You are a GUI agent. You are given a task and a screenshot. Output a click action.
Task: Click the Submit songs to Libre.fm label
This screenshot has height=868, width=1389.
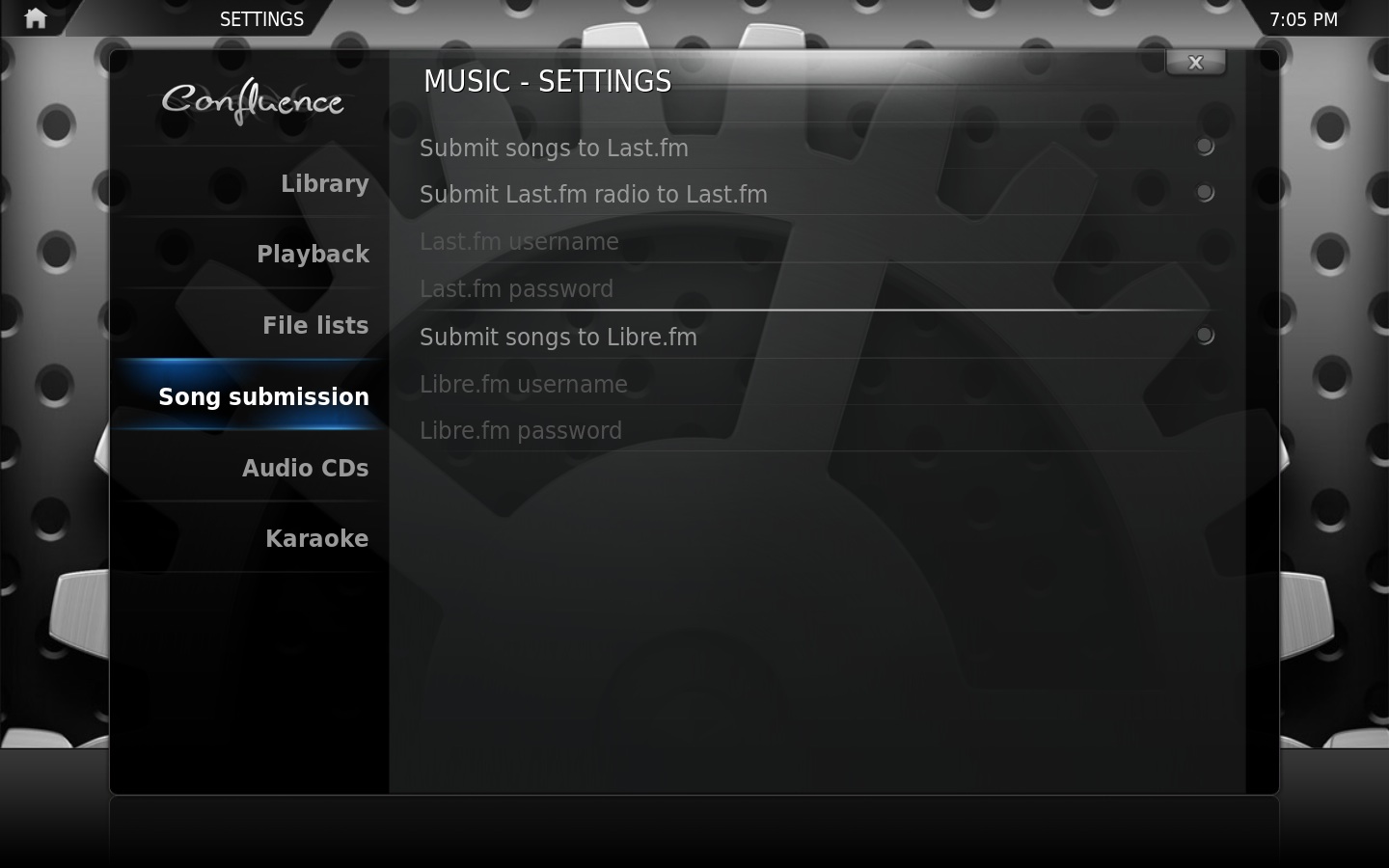[558, 337]
